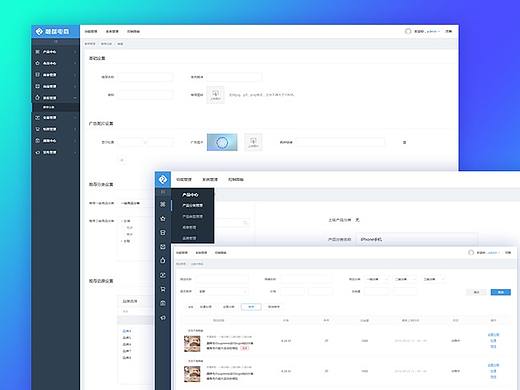Click grid icon in the collapsed sidebar
Viewport: 520px width, 390px height.
pos(163,204)
